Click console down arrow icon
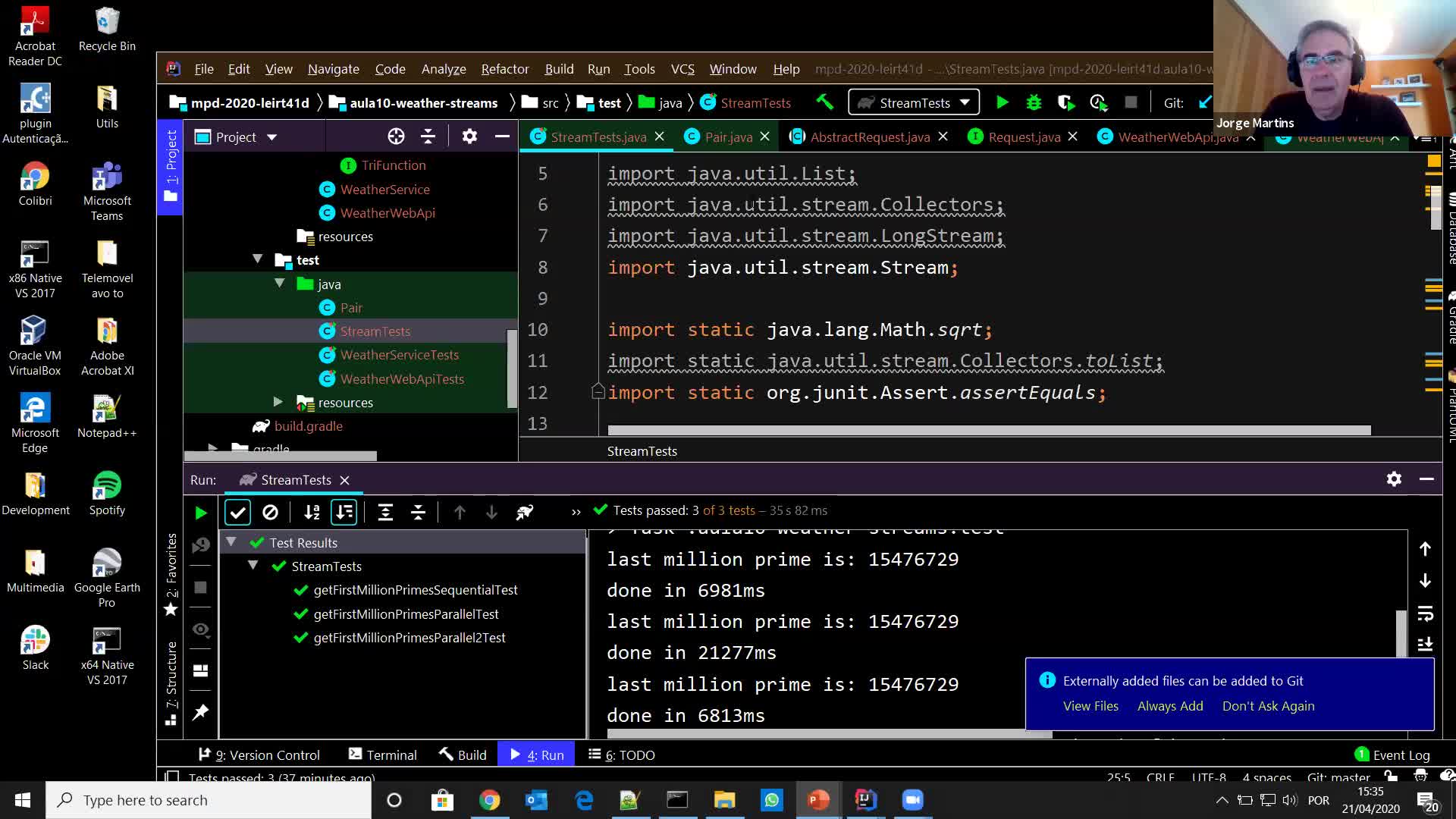Image resolution: width=1456 pixels, height=819 pixels. [1425, 581]
